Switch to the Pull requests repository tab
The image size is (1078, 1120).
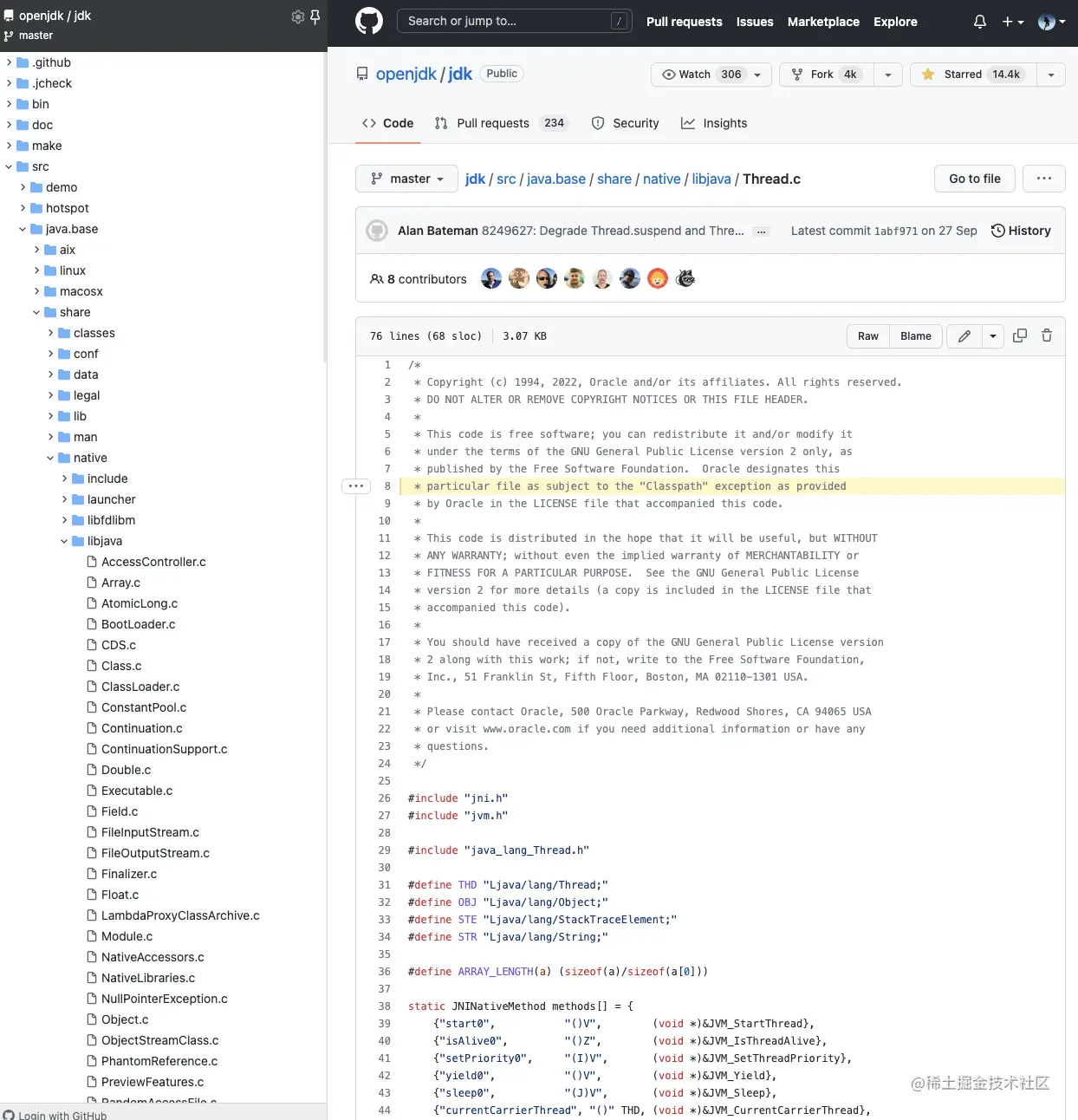tap(501, 123)
